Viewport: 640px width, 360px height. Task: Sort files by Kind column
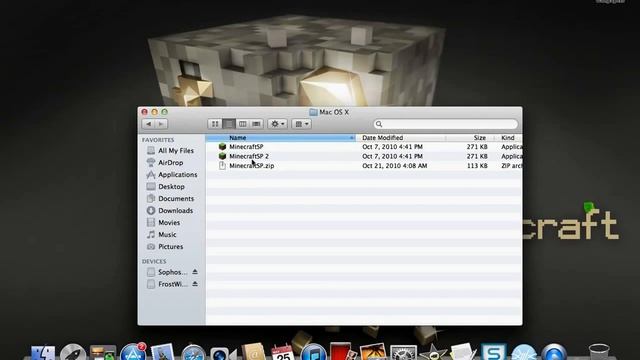[509, 138]
